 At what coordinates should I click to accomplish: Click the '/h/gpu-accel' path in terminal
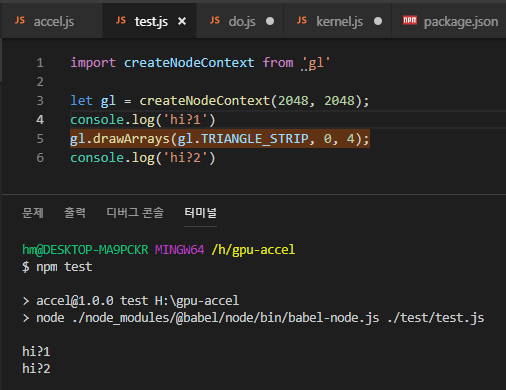[x=253, y=249]
